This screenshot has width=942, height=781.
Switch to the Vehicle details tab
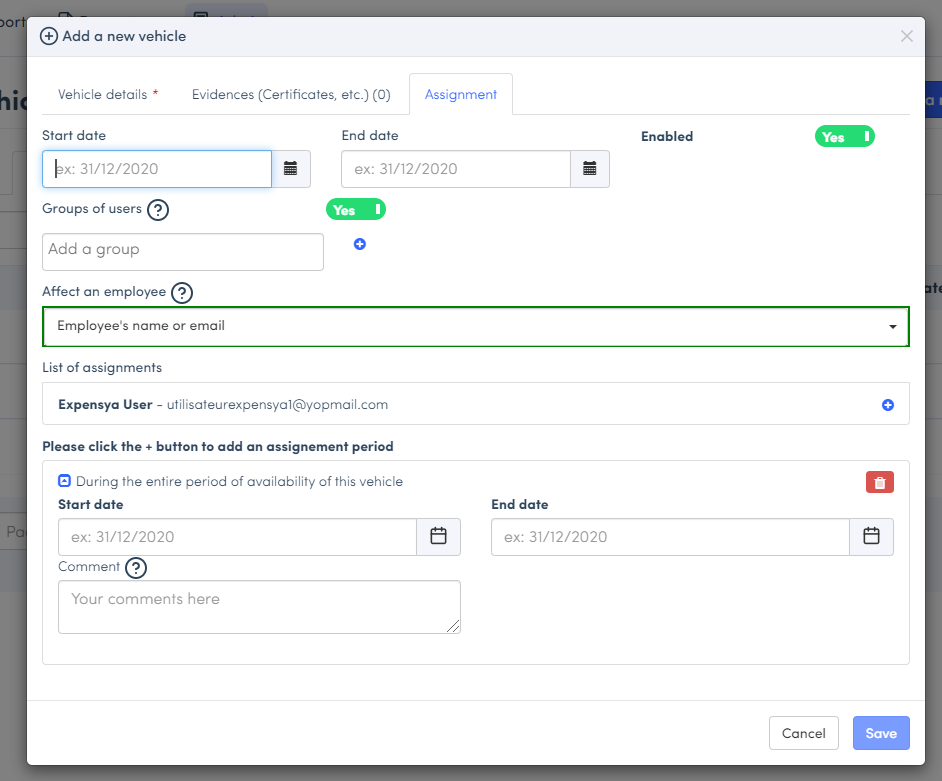pyautogui.click(x=108, y=95)
